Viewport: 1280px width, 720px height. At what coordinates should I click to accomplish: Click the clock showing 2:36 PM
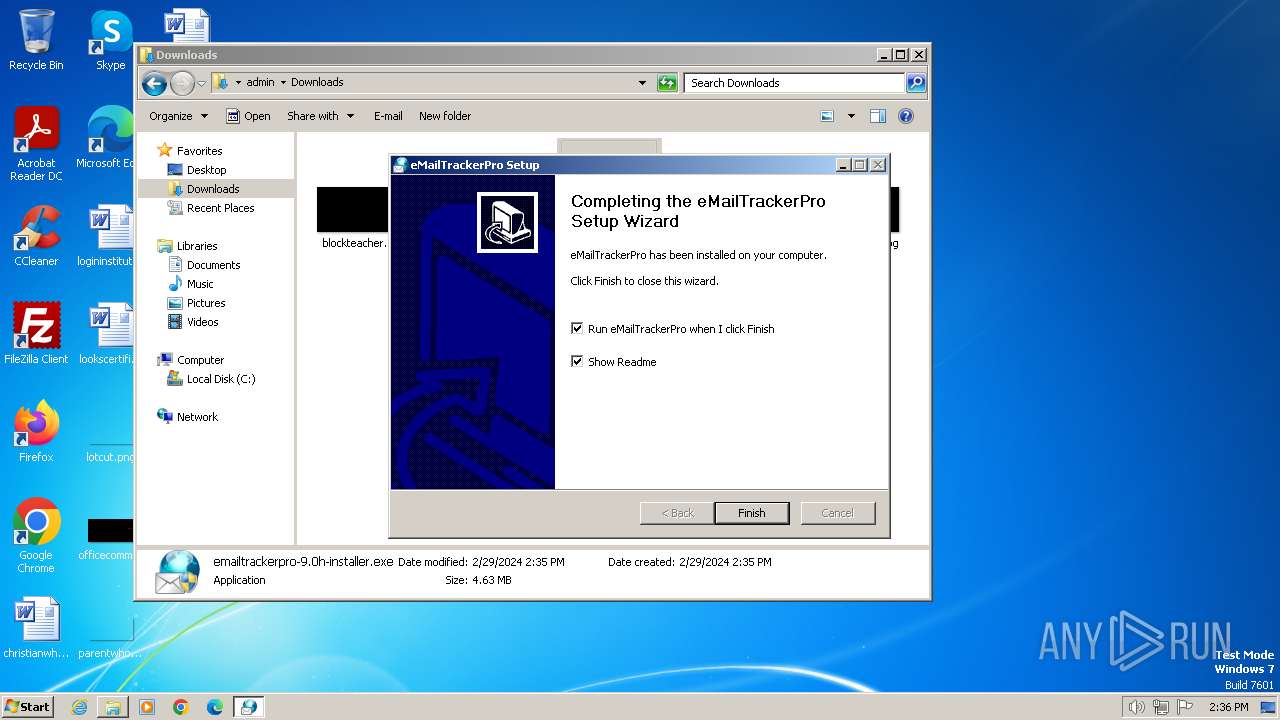pyautogui.click(x=1228, y=707)
